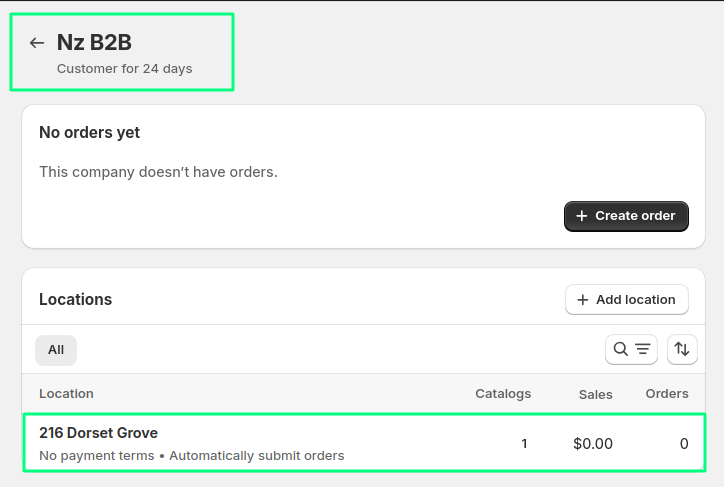Click the catalogs count for Dorset Grove
Screen dimensions: 724x487
524,443
